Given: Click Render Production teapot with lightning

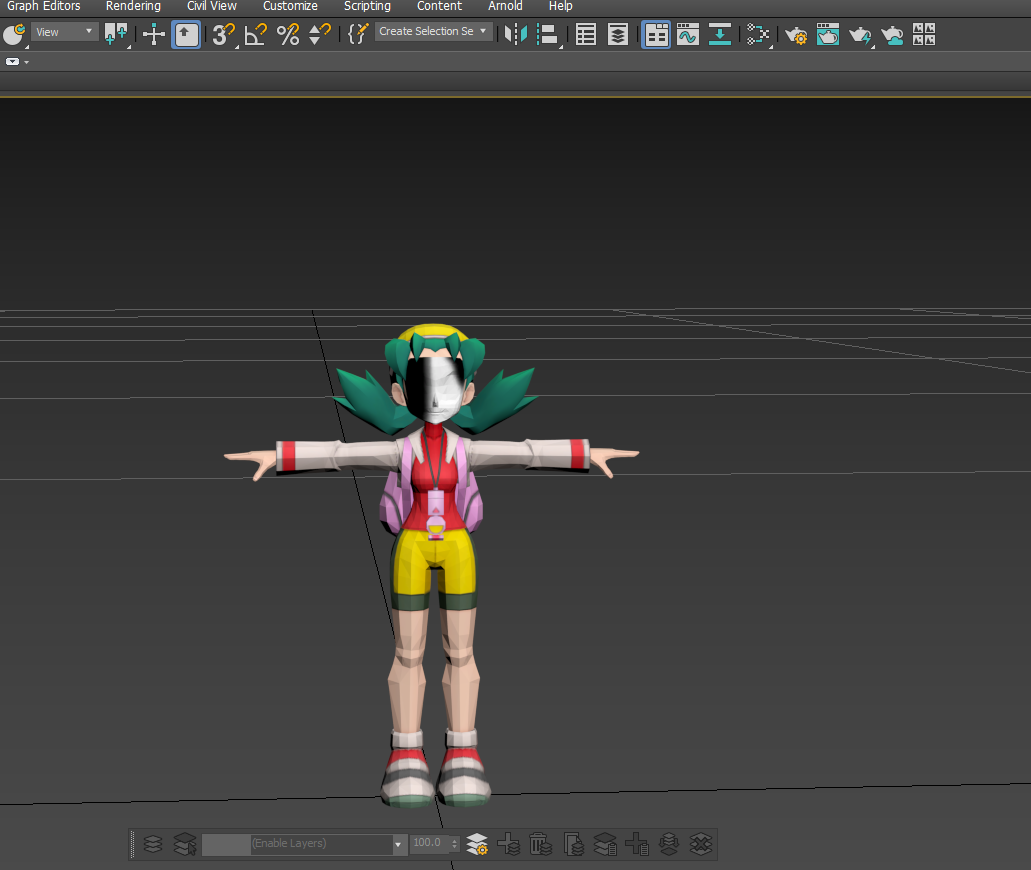Looking at the screenshot, I should (860, 34).
